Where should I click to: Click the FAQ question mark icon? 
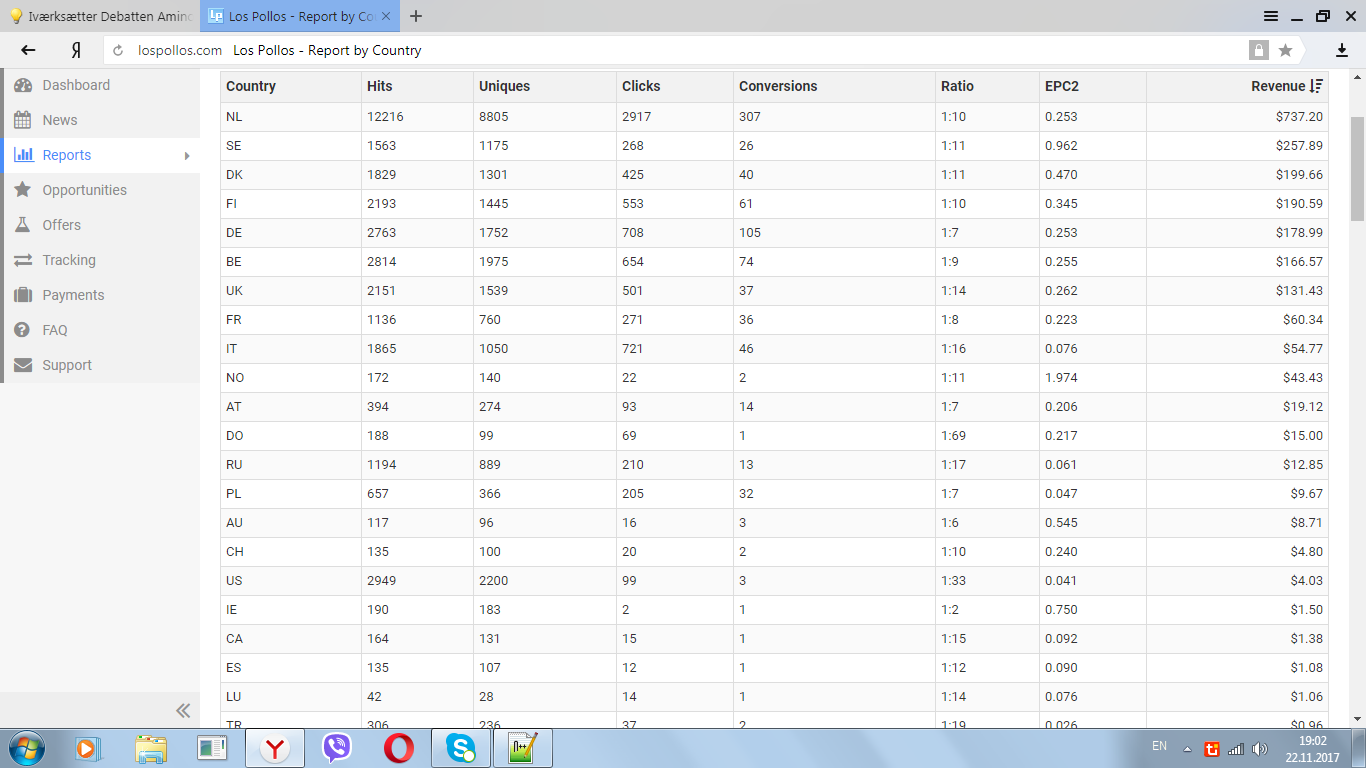(x=23, y=330)
